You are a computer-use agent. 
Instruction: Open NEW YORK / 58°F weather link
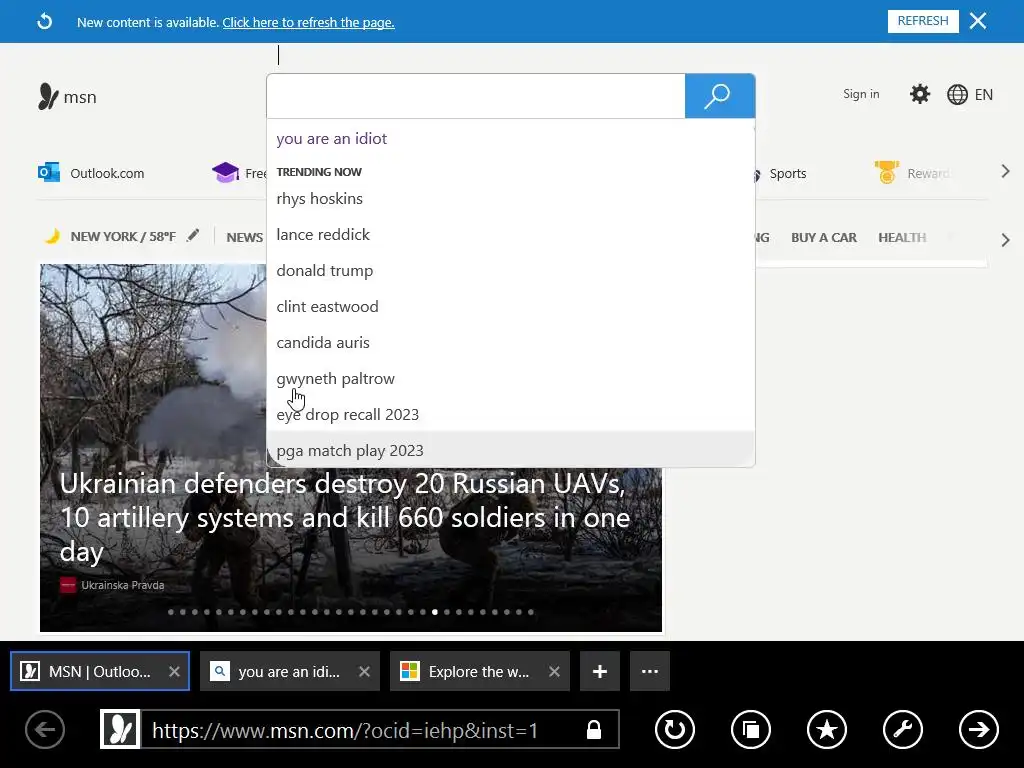[x=123, y=236]
